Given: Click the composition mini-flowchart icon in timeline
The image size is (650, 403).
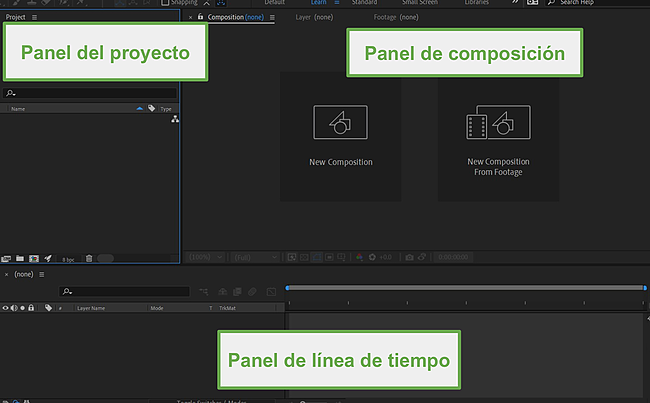Looking at the screenshot, I should tap(204, 292).
